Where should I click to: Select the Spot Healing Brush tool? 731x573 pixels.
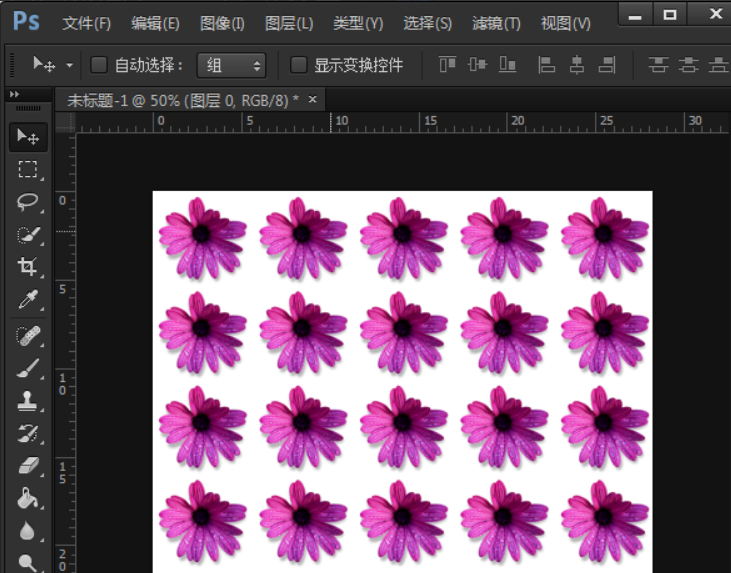pos(28,336)
